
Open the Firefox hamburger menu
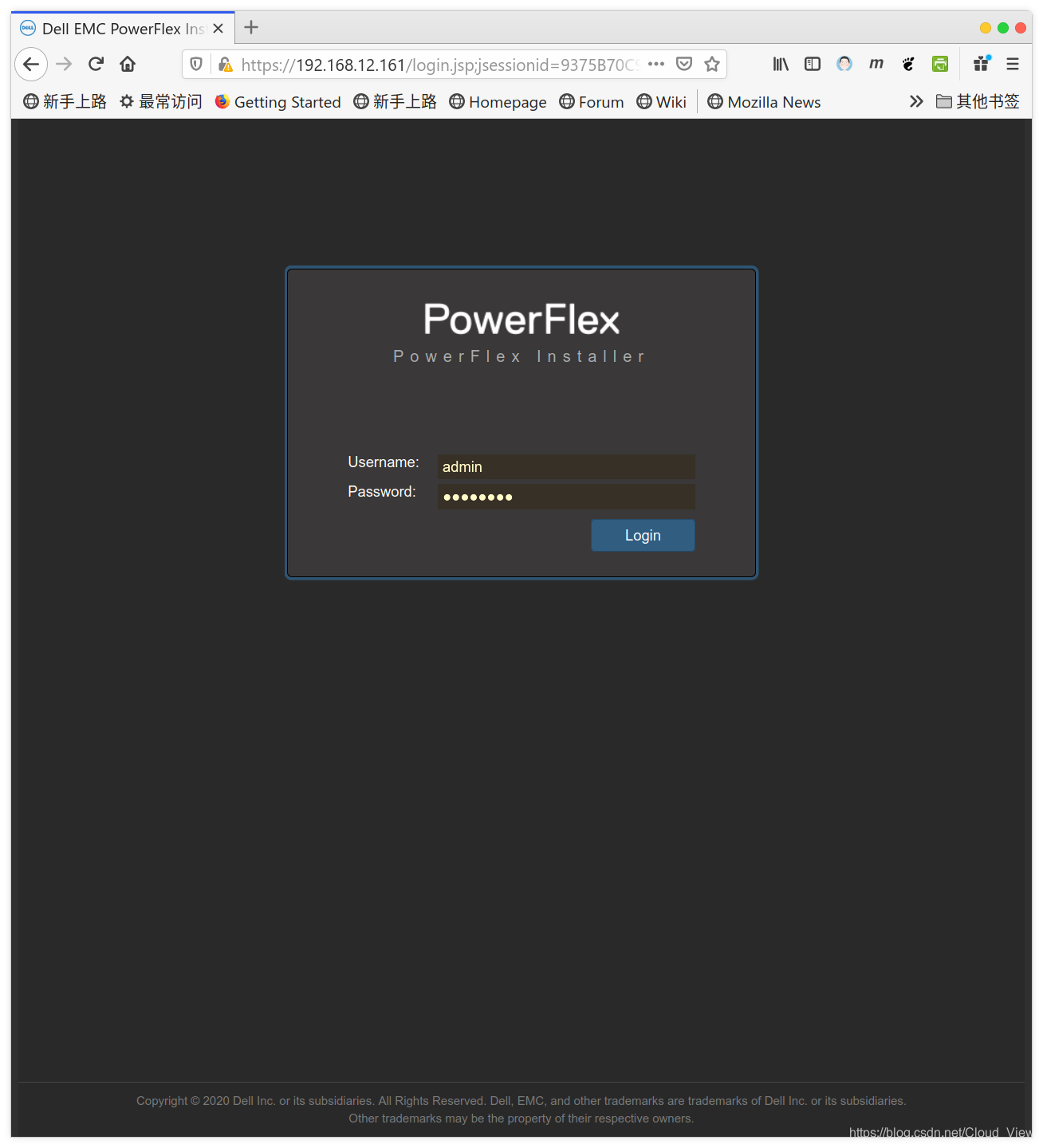click(1013, 64)
